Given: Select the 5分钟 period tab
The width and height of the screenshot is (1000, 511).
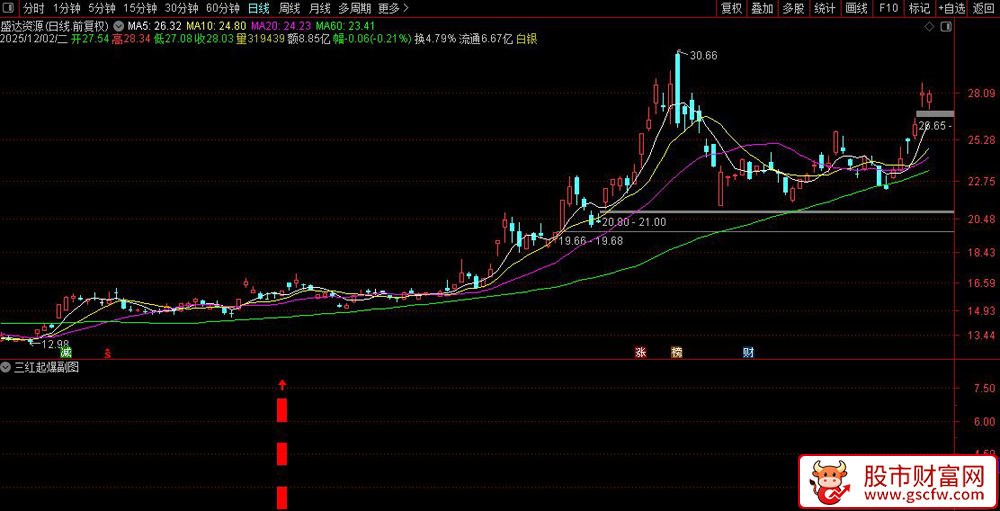Looking at the screenshot, I should coord(101,8).
